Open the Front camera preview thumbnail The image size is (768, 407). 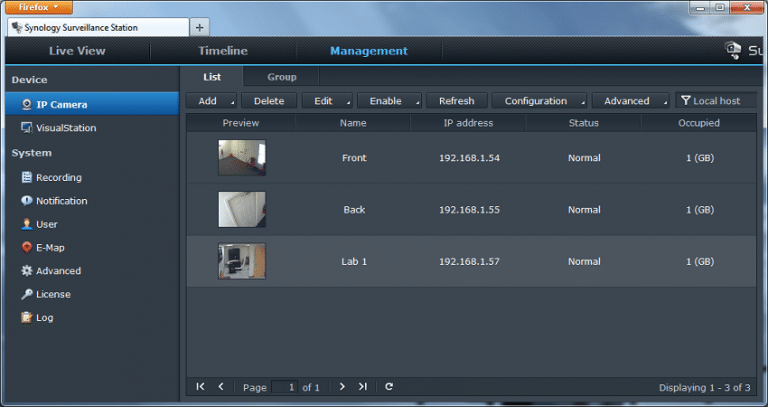[242, 158]
